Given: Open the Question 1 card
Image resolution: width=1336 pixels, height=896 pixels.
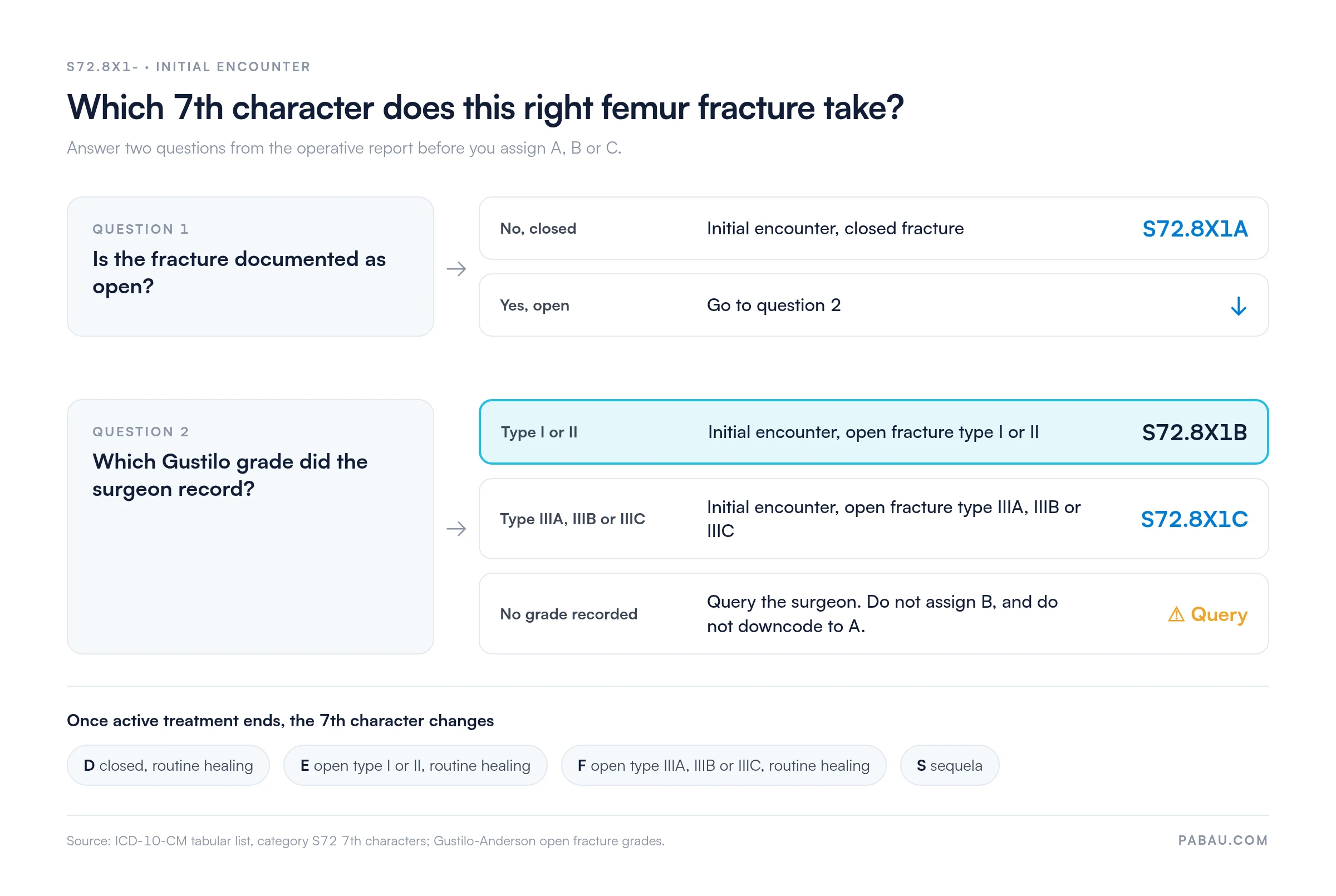Looking at the screenshot, I should pyautogui.click(x=250, y=267).
